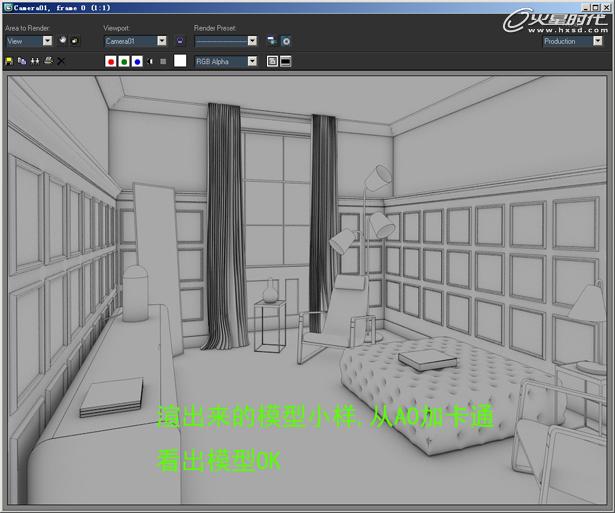Click the Print Image icon
Image resolution: width=615 pixels, height=513 pixels.
click(x=47, y=61)
